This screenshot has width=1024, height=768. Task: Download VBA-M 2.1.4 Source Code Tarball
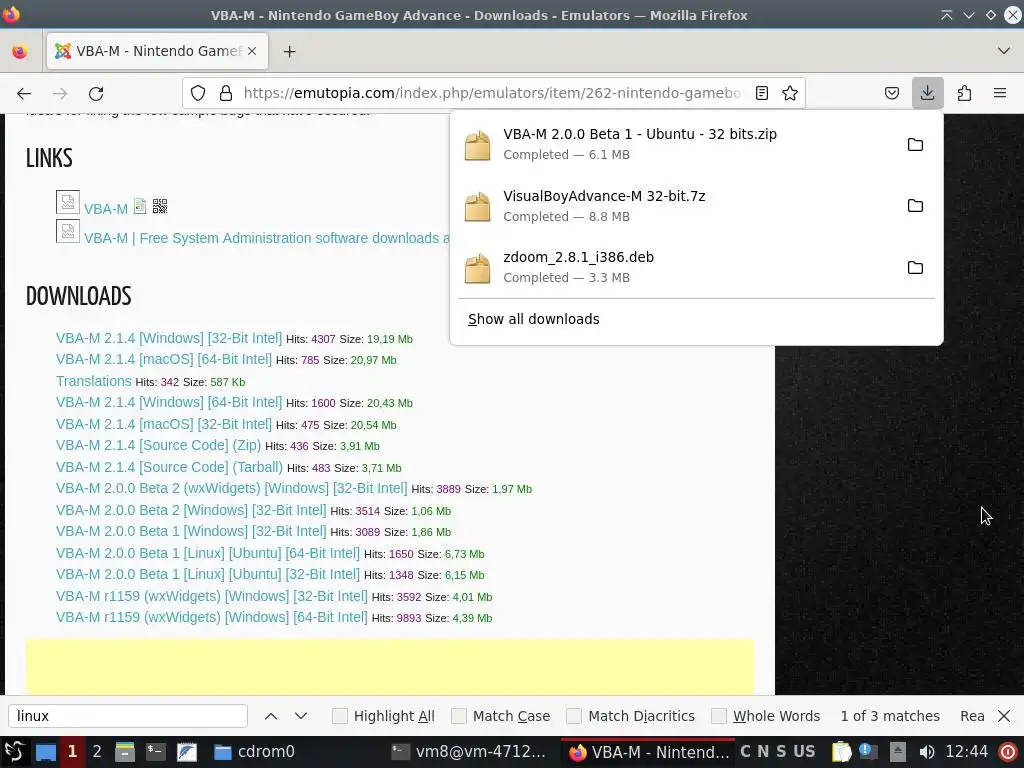[169, 467]
